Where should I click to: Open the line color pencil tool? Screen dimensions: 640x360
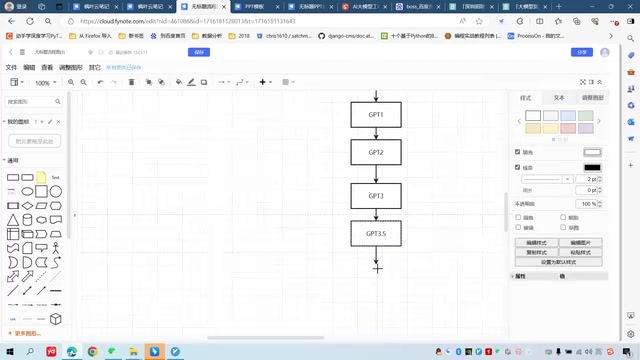click(x=191, y=82)
